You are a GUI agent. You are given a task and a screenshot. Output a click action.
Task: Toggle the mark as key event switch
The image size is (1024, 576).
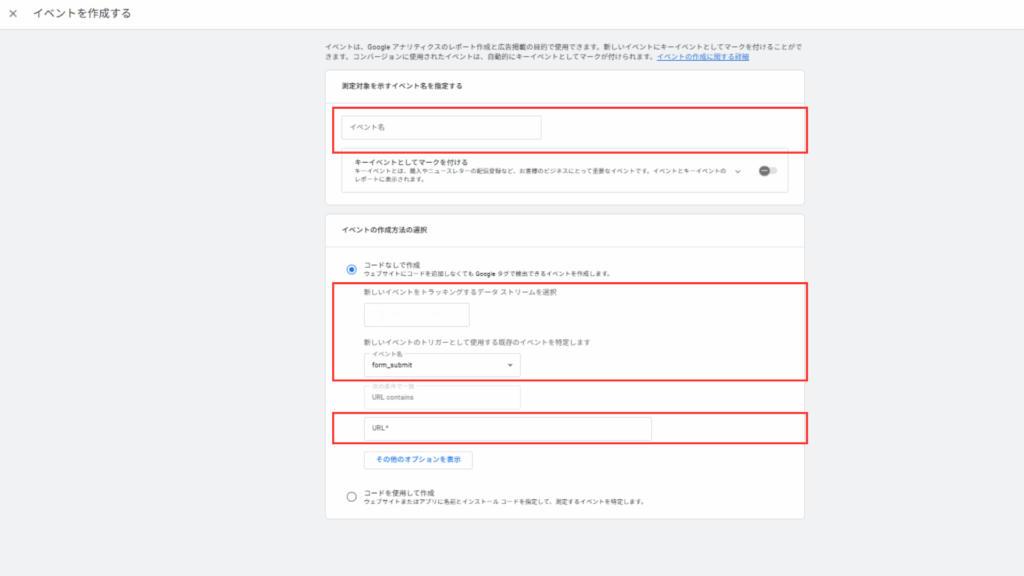(x=767, y=171)
